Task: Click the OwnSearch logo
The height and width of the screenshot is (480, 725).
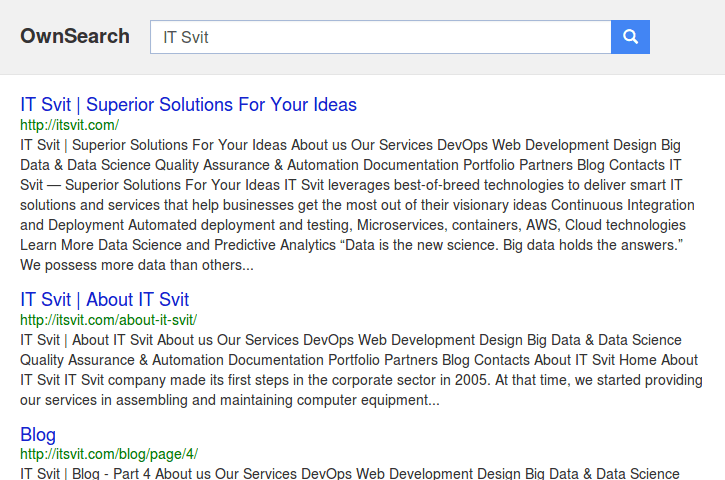Action: [75, 36]
